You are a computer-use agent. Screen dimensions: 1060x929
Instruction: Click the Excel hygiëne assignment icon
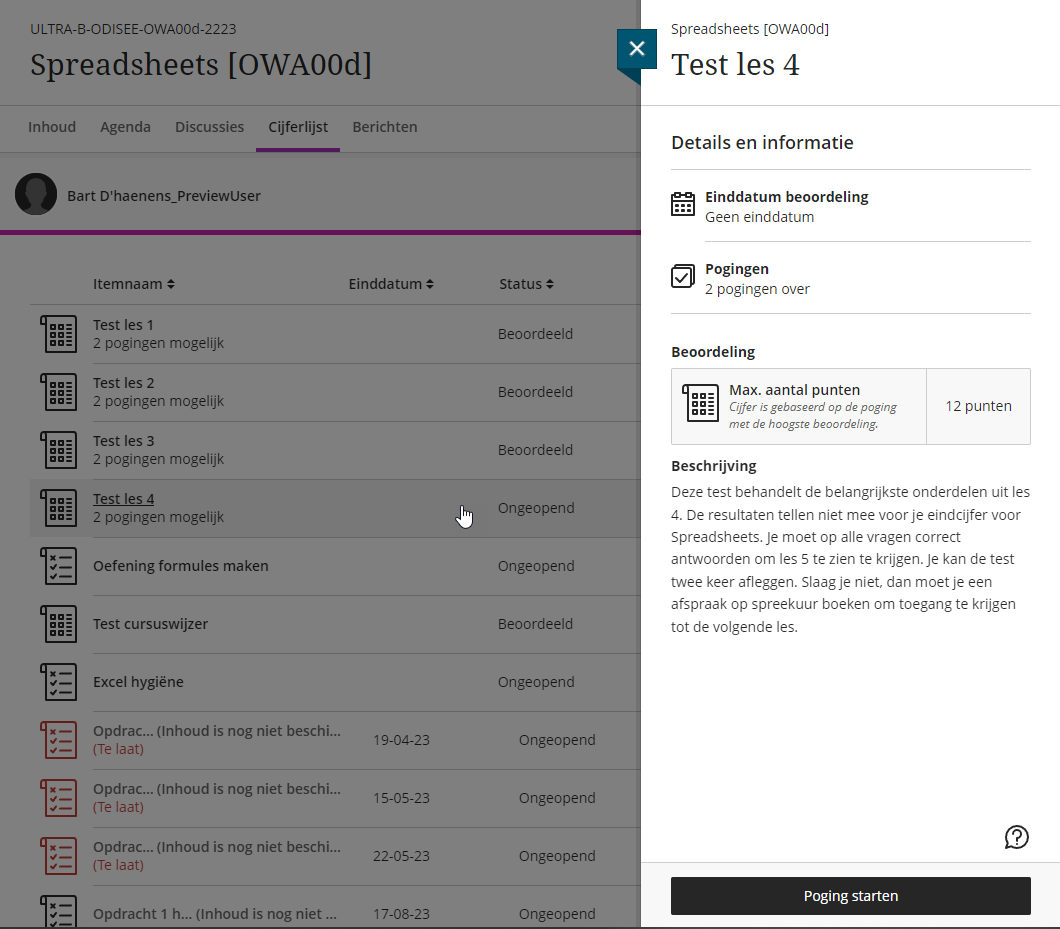pos(59,682)
